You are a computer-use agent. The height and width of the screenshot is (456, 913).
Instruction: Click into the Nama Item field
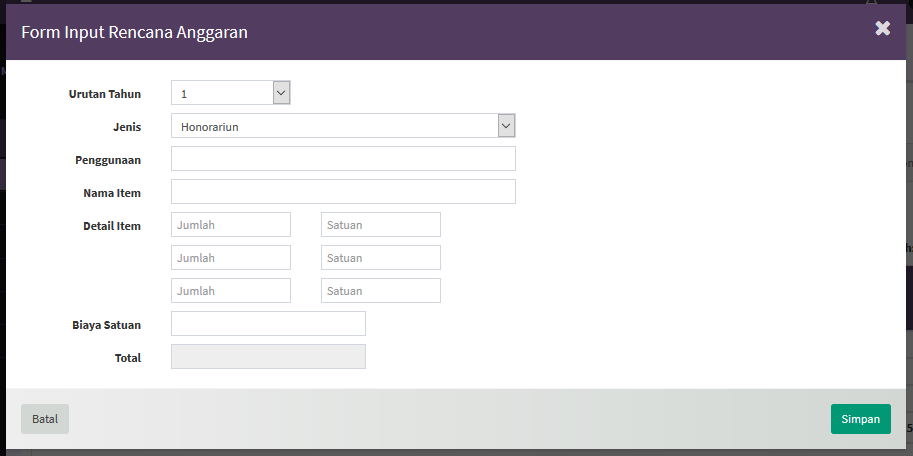pyautogui.click(x=343, y=192)
